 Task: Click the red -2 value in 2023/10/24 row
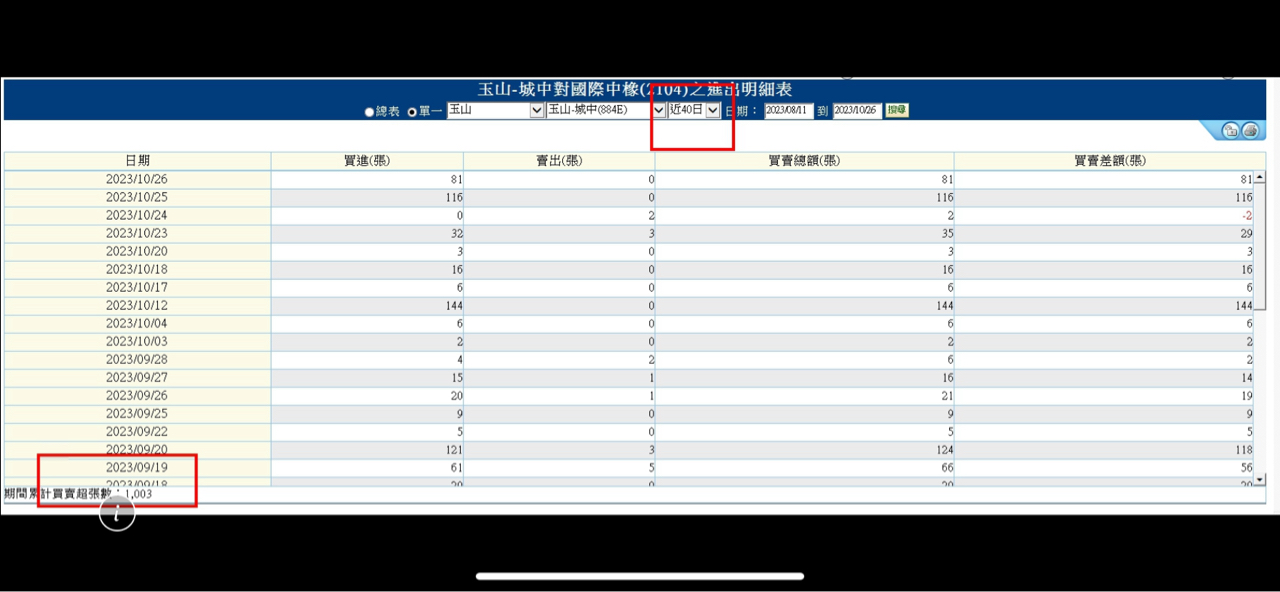tap(1247, 216)
